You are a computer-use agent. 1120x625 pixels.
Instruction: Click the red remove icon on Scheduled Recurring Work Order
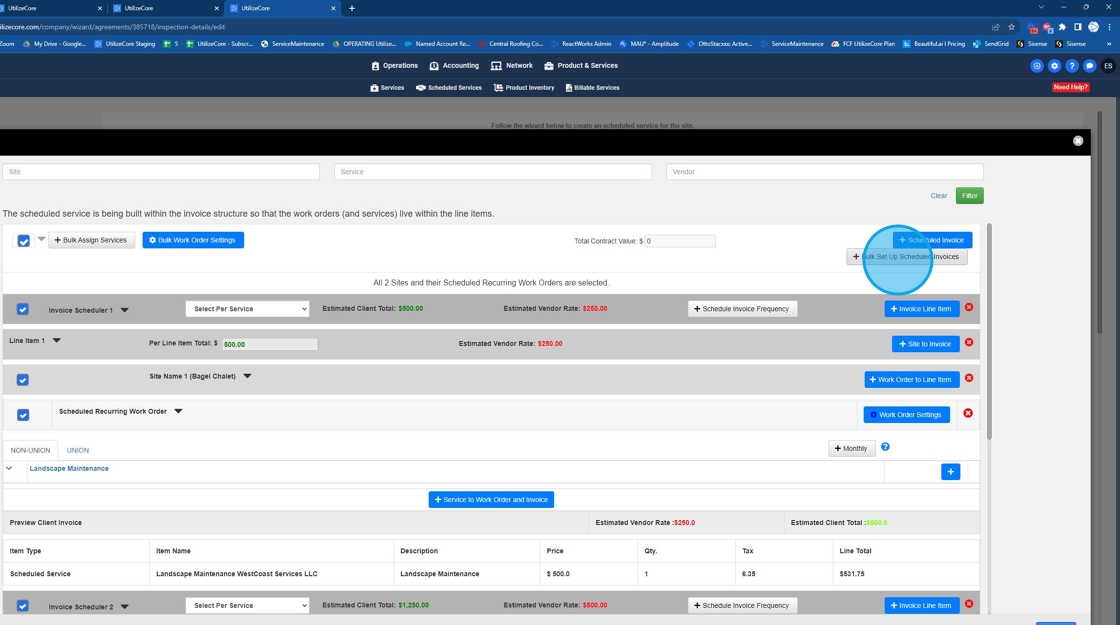tap(968, 414)
